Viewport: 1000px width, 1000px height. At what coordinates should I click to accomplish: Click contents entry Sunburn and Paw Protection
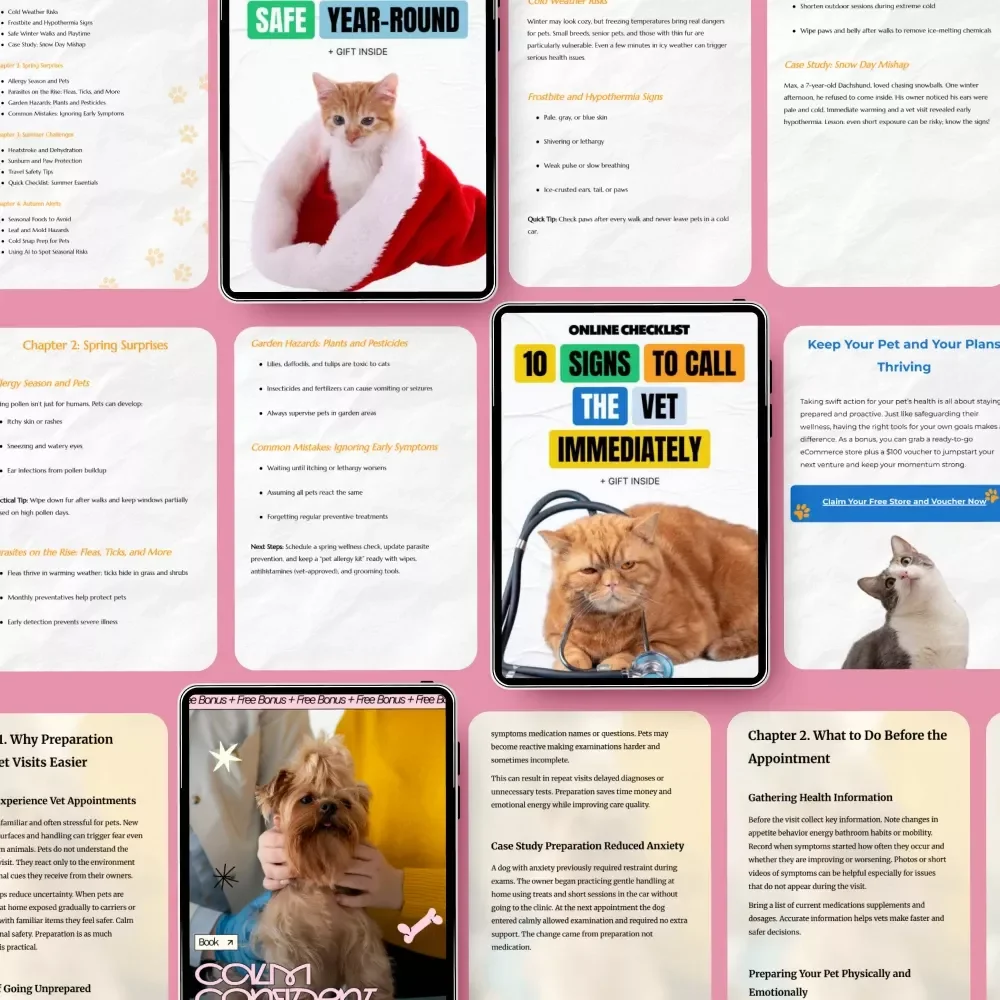pos(45,161)
